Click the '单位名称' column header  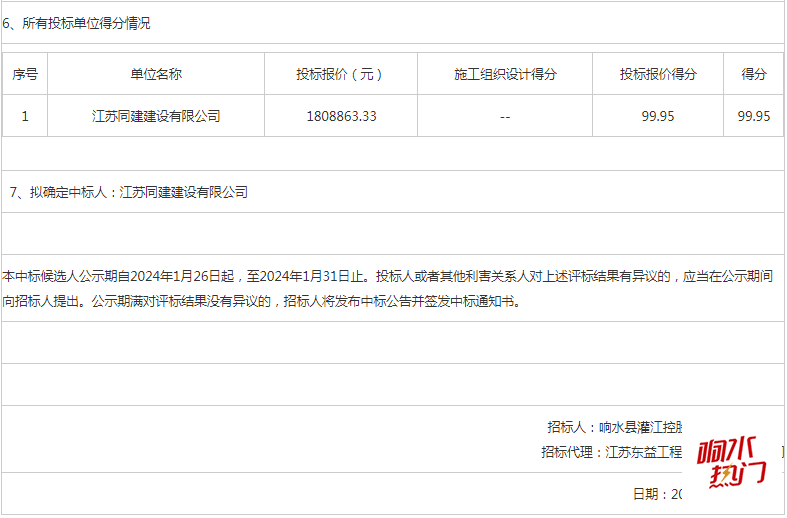tap(156, 74)
